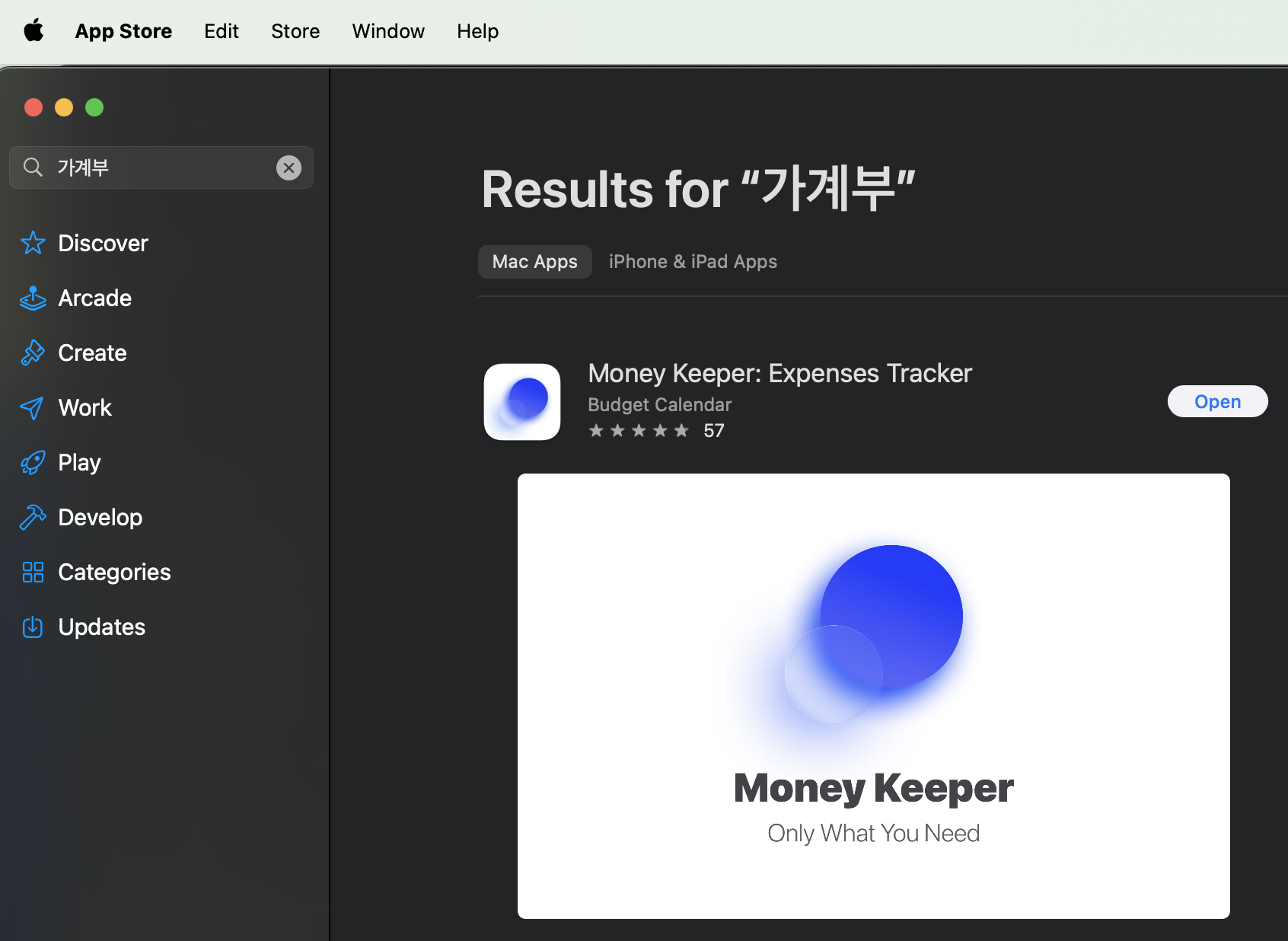Clear the search field with the X button

click(289, 167)
